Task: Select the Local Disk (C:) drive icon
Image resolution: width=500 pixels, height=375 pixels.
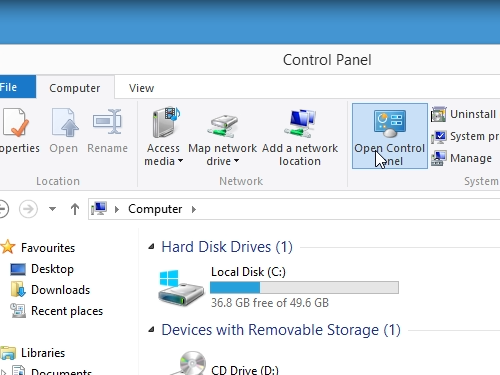Action: [180, 288]
